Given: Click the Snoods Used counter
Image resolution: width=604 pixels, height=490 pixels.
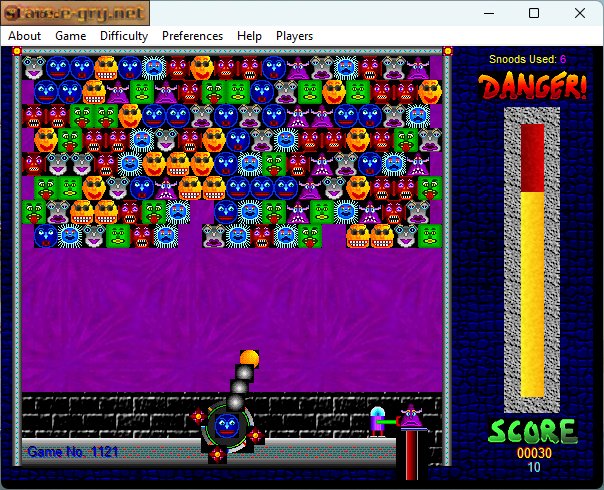Looking at the screenshot, I should 527,59.
